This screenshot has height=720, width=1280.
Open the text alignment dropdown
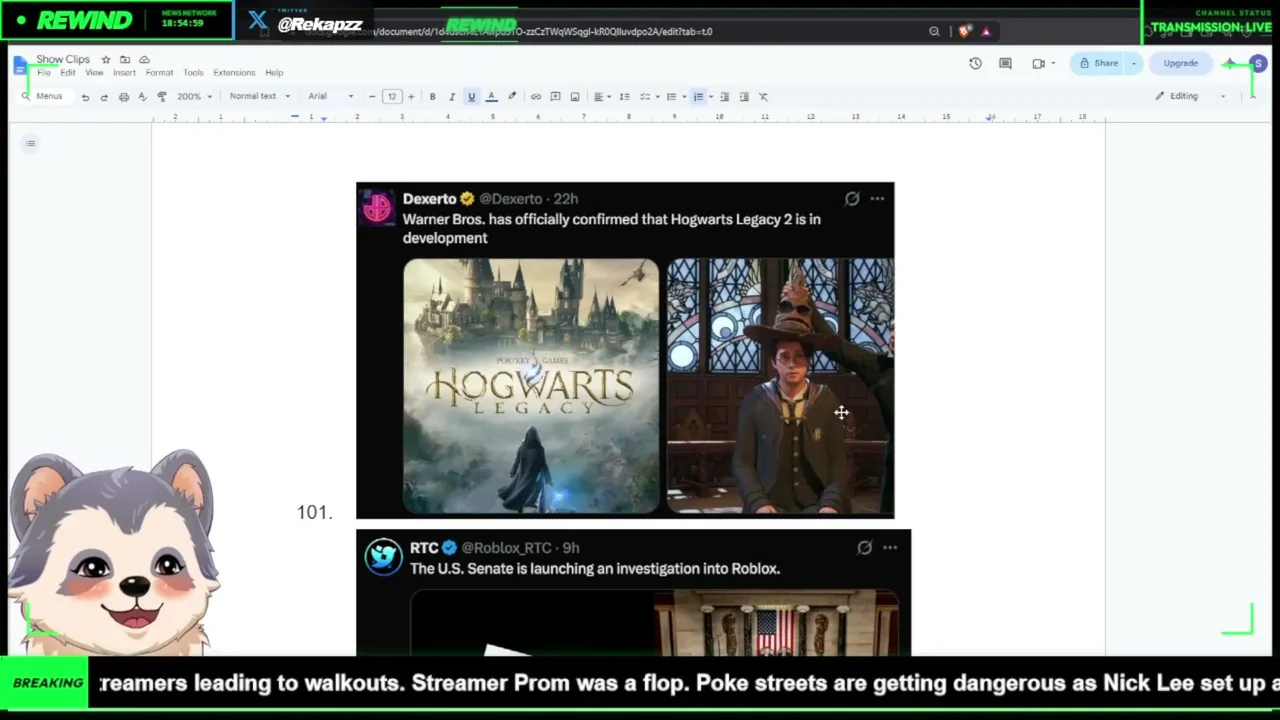601,97
